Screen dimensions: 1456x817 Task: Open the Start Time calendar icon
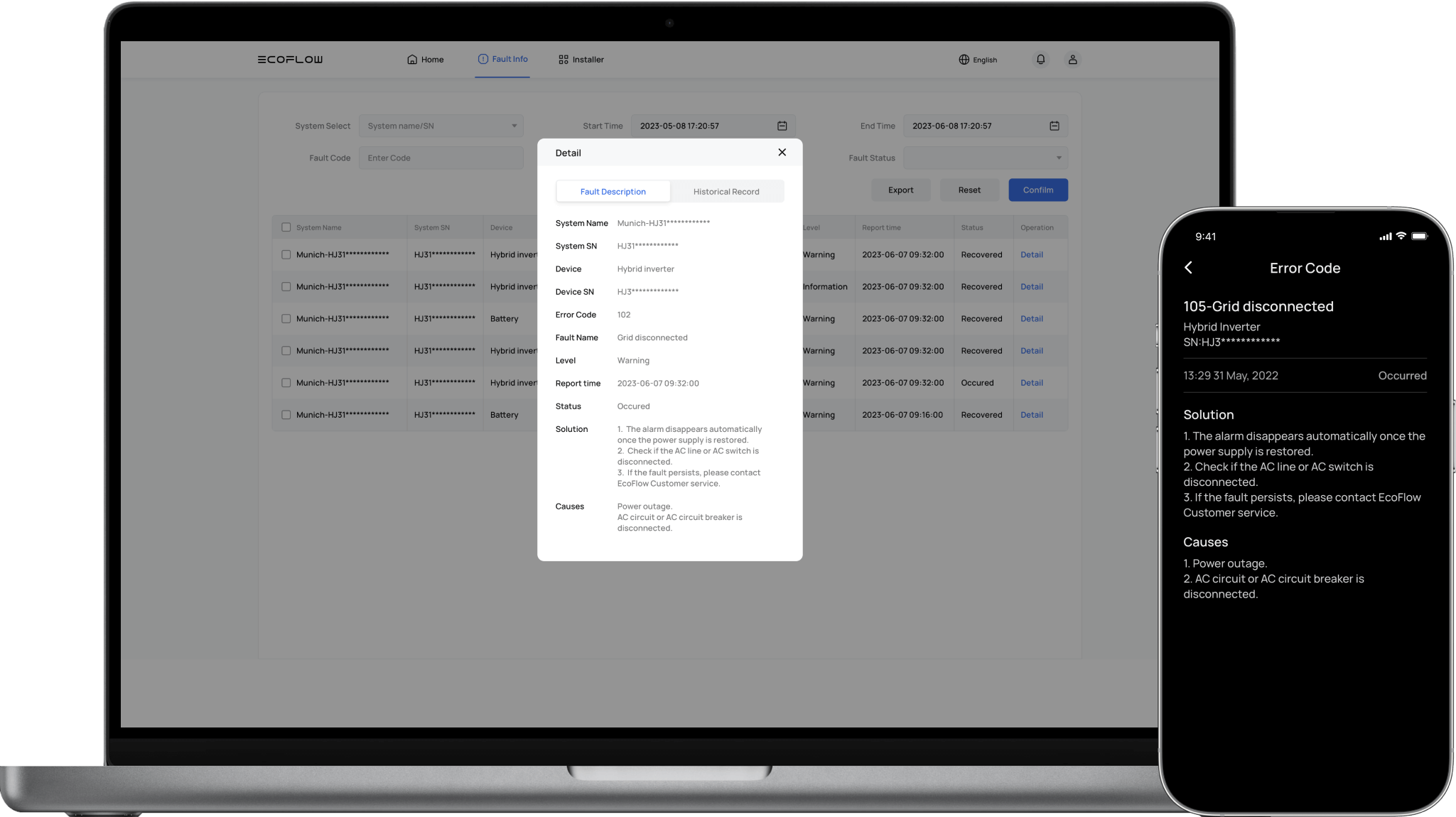click(x=782, y=126)
